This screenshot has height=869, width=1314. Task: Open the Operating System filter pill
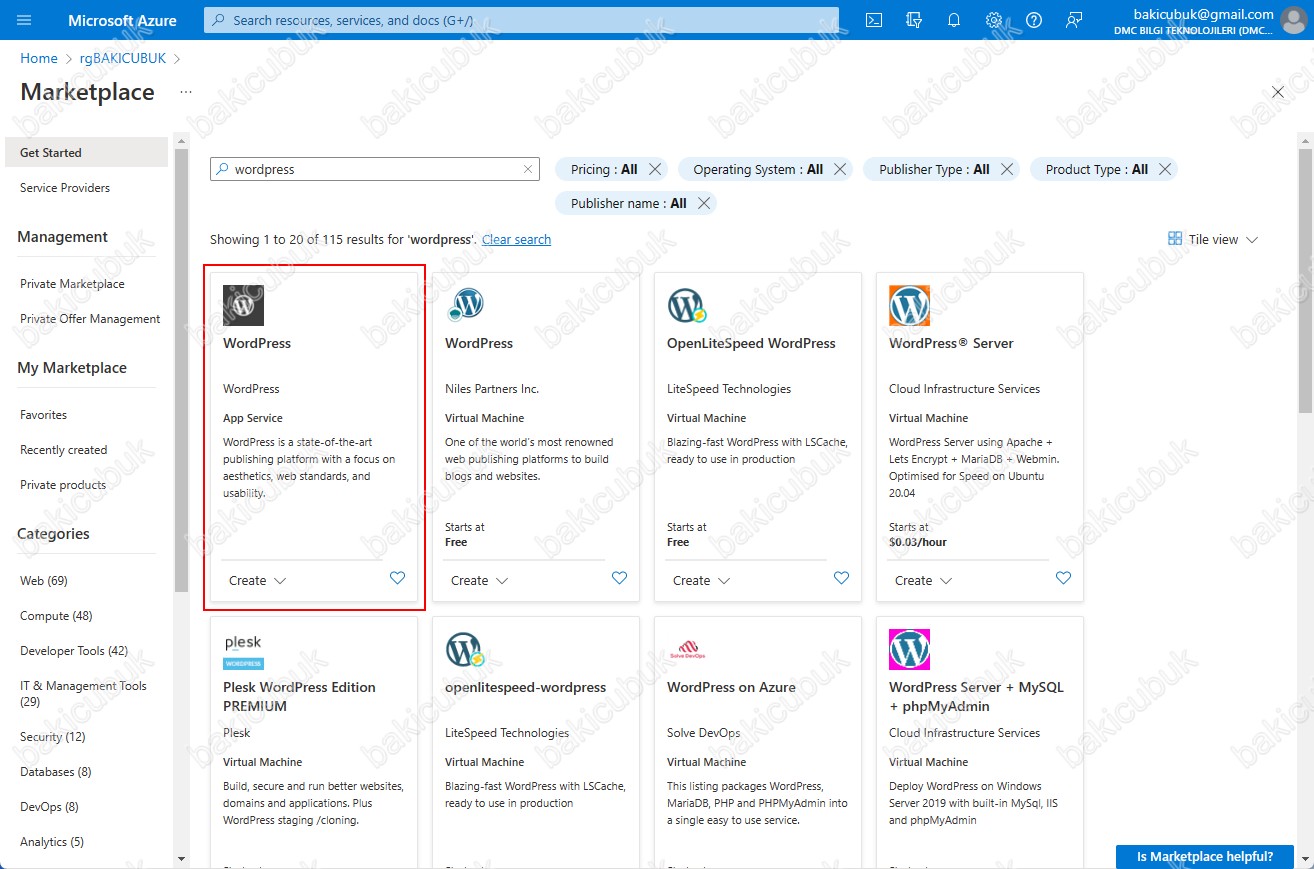(757, 169)
